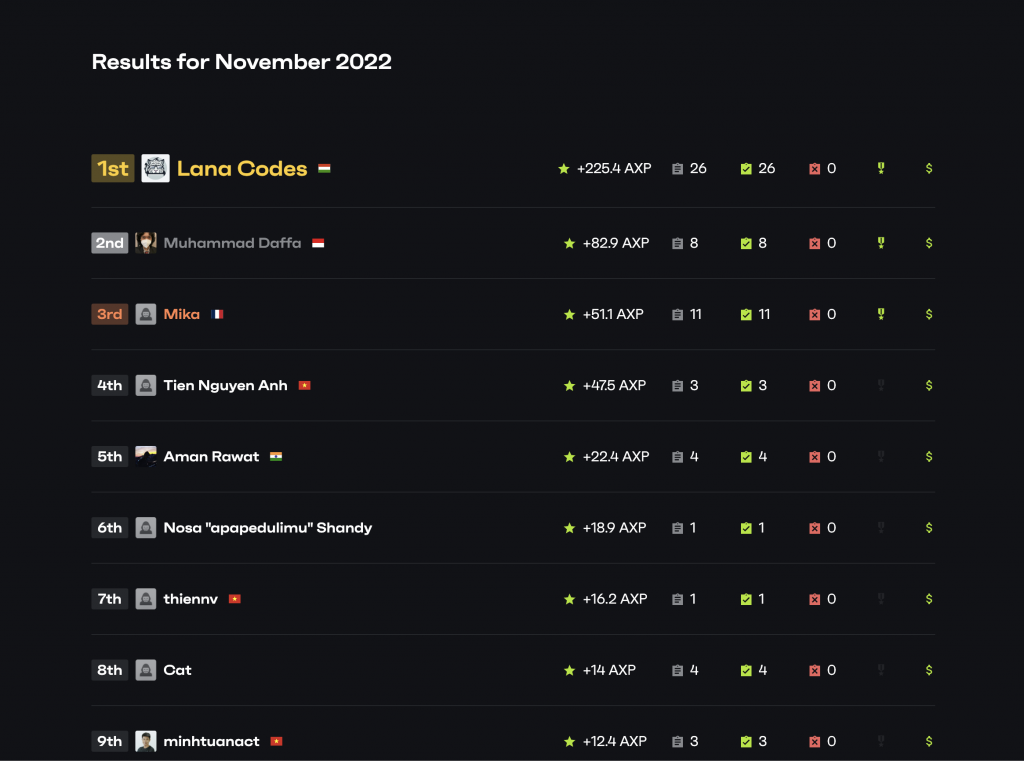Click Muhammad Daffa's trophy icon
This screenshot has height=761, width=1024.
pyautogui.click(x=881, y=243)
